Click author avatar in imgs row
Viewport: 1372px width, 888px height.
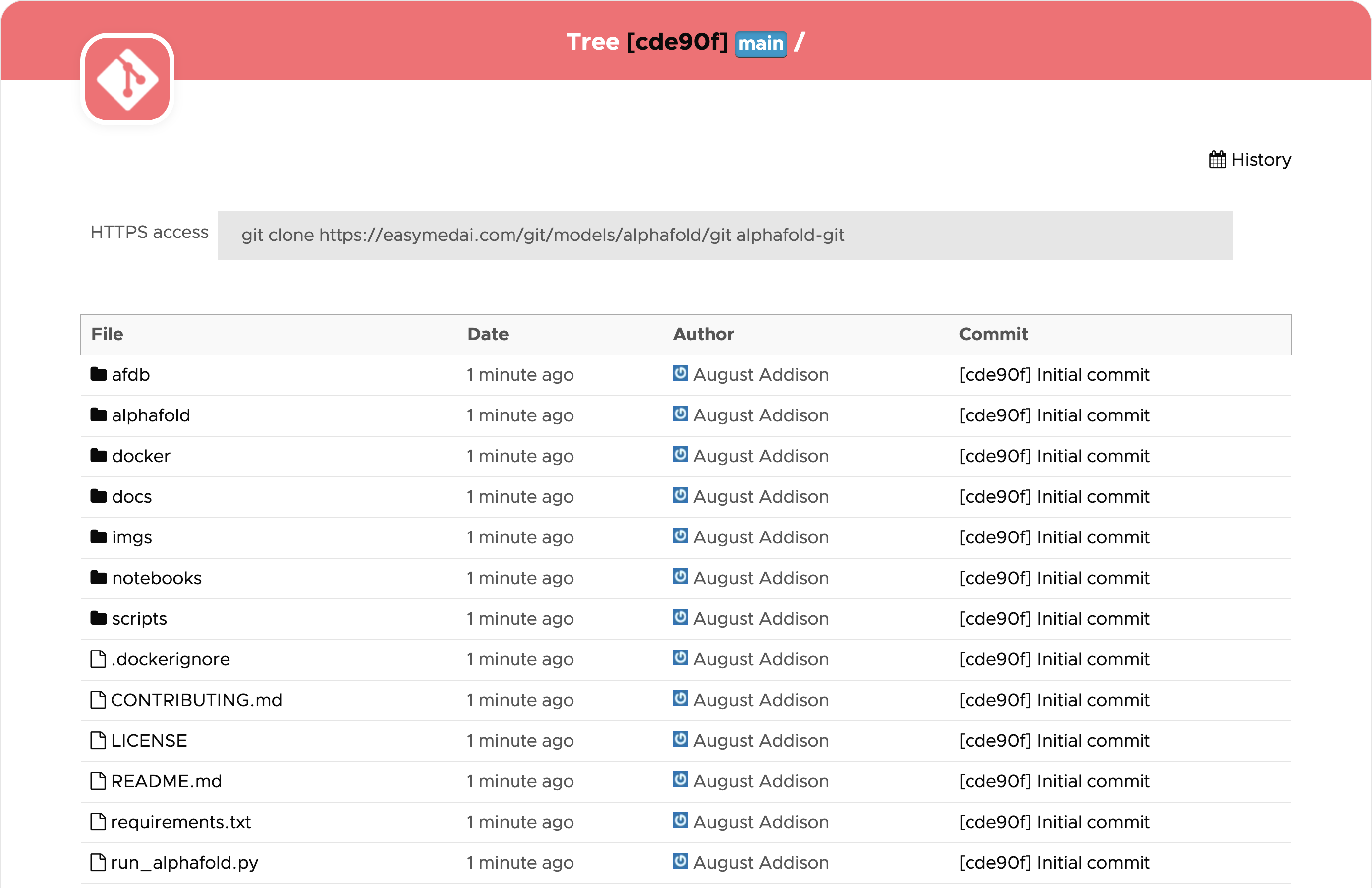click(x=680, y=535)
